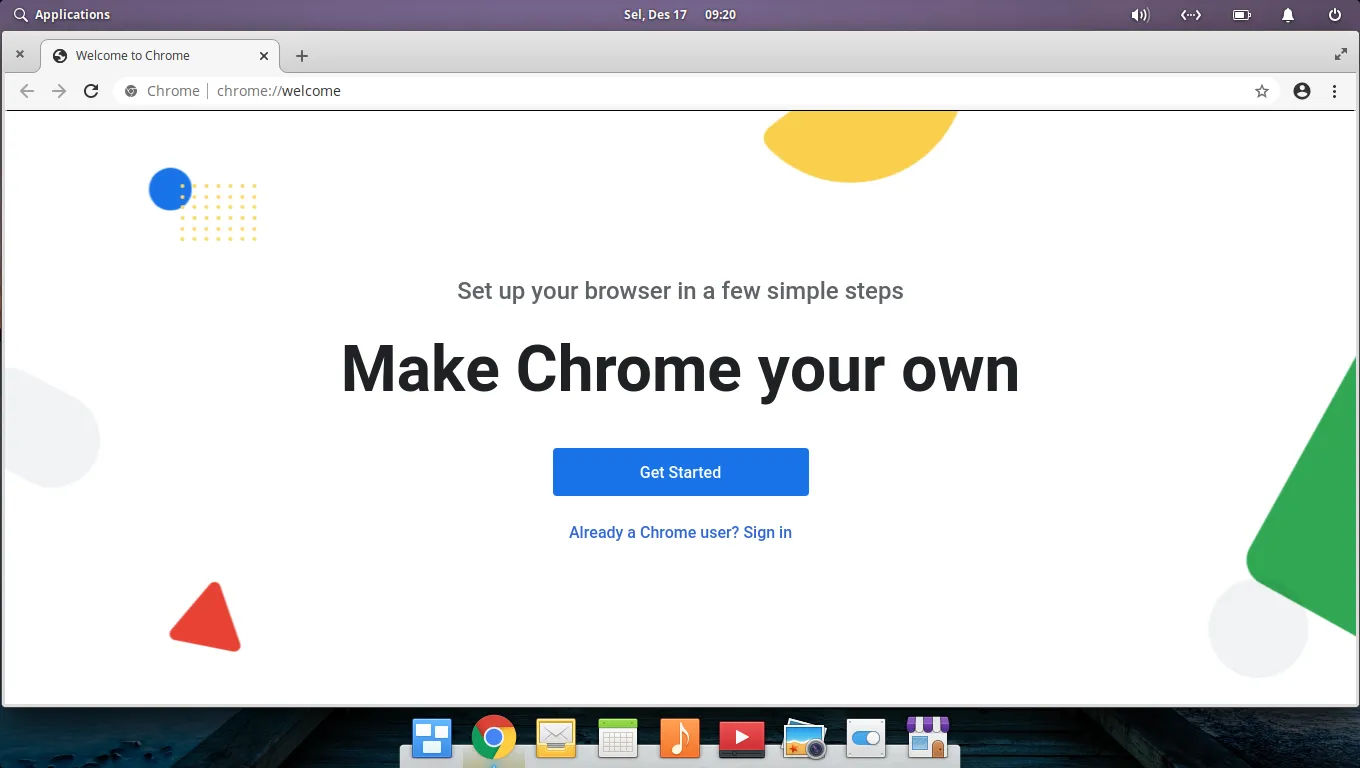Screen dimensions: 1360x768
Task: Launch the Music app from the dock
Action: [x=680, y=739]
